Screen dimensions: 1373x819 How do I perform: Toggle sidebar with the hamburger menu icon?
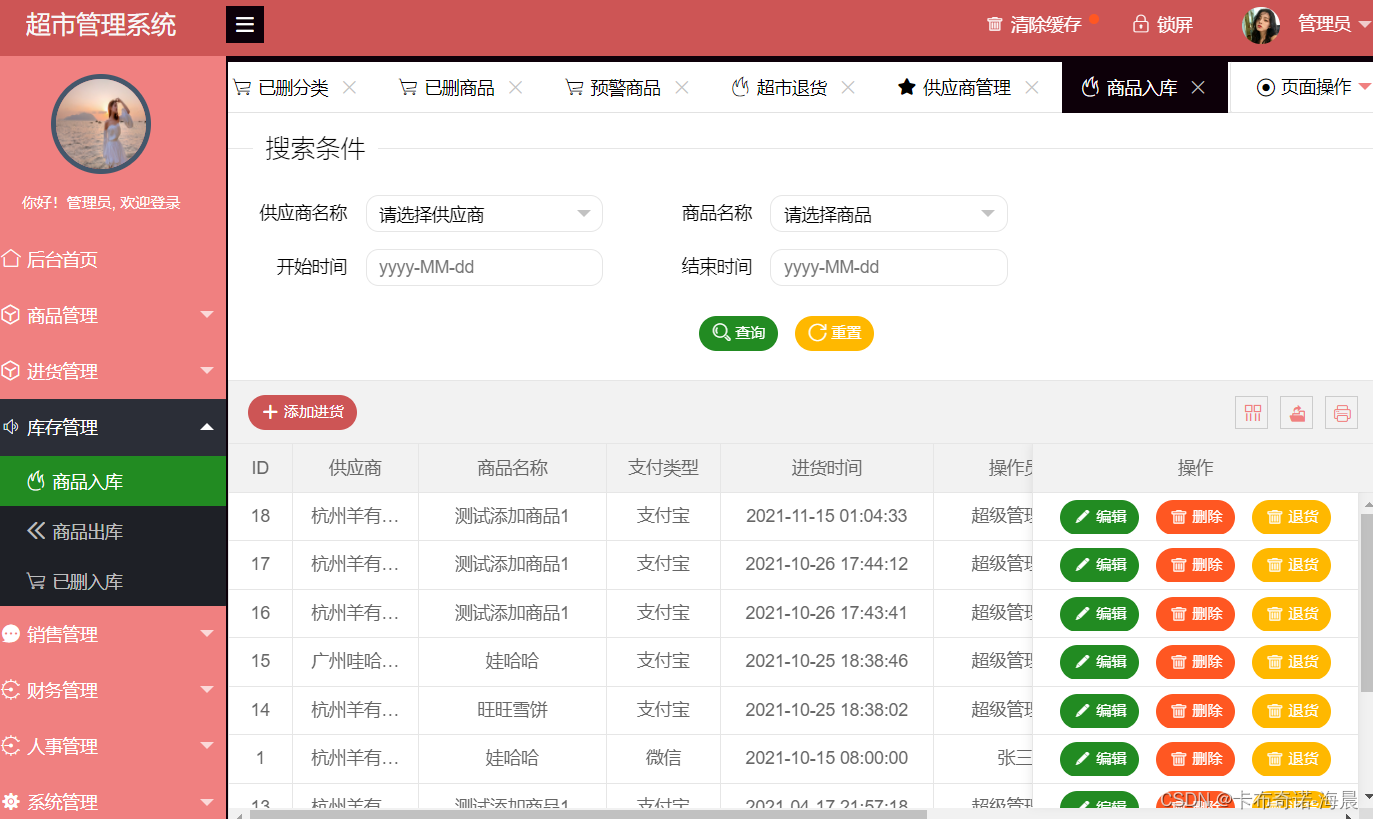click(x=245, y=25)
